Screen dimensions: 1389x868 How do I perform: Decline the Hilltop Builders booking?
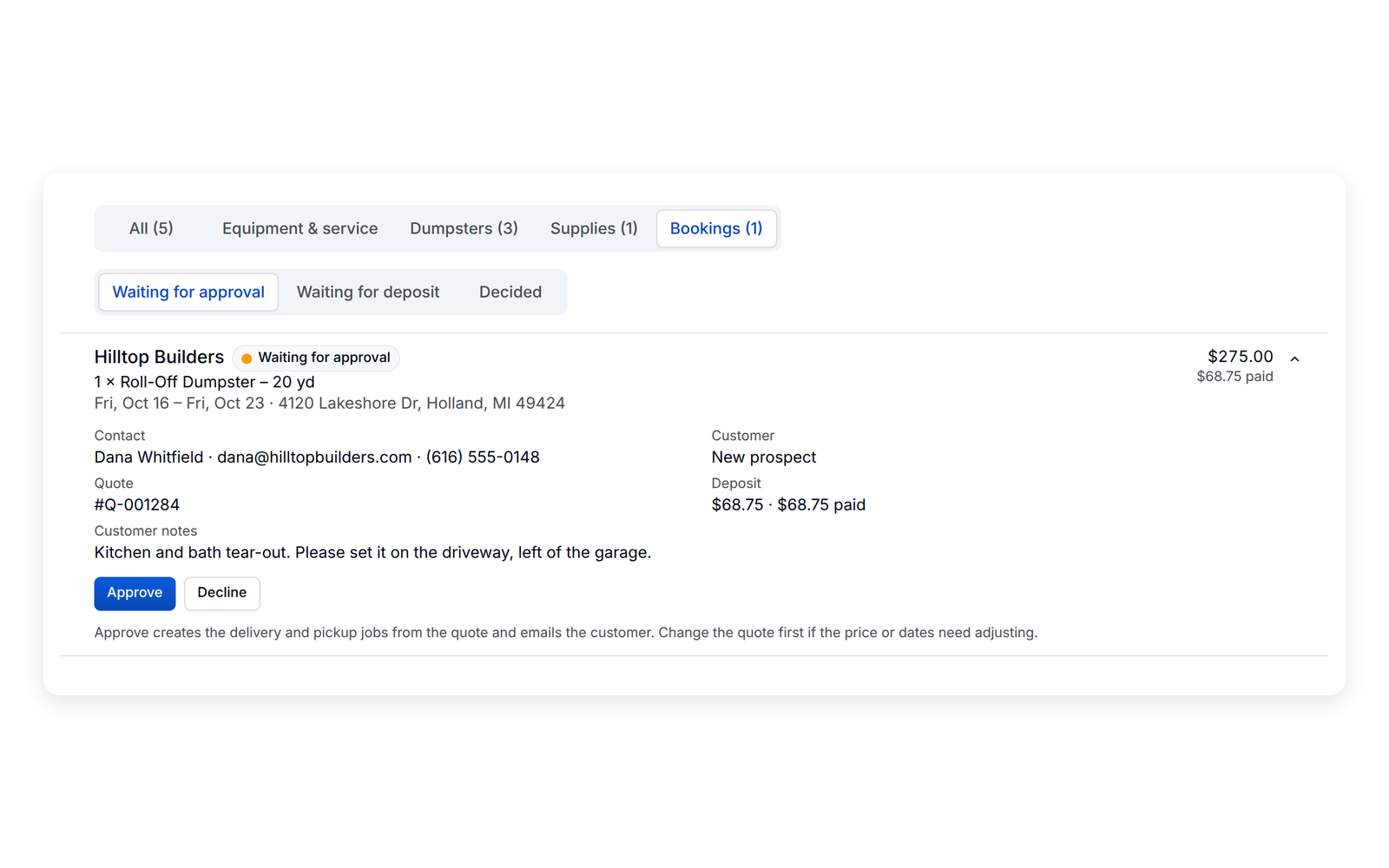click(221, 593)
